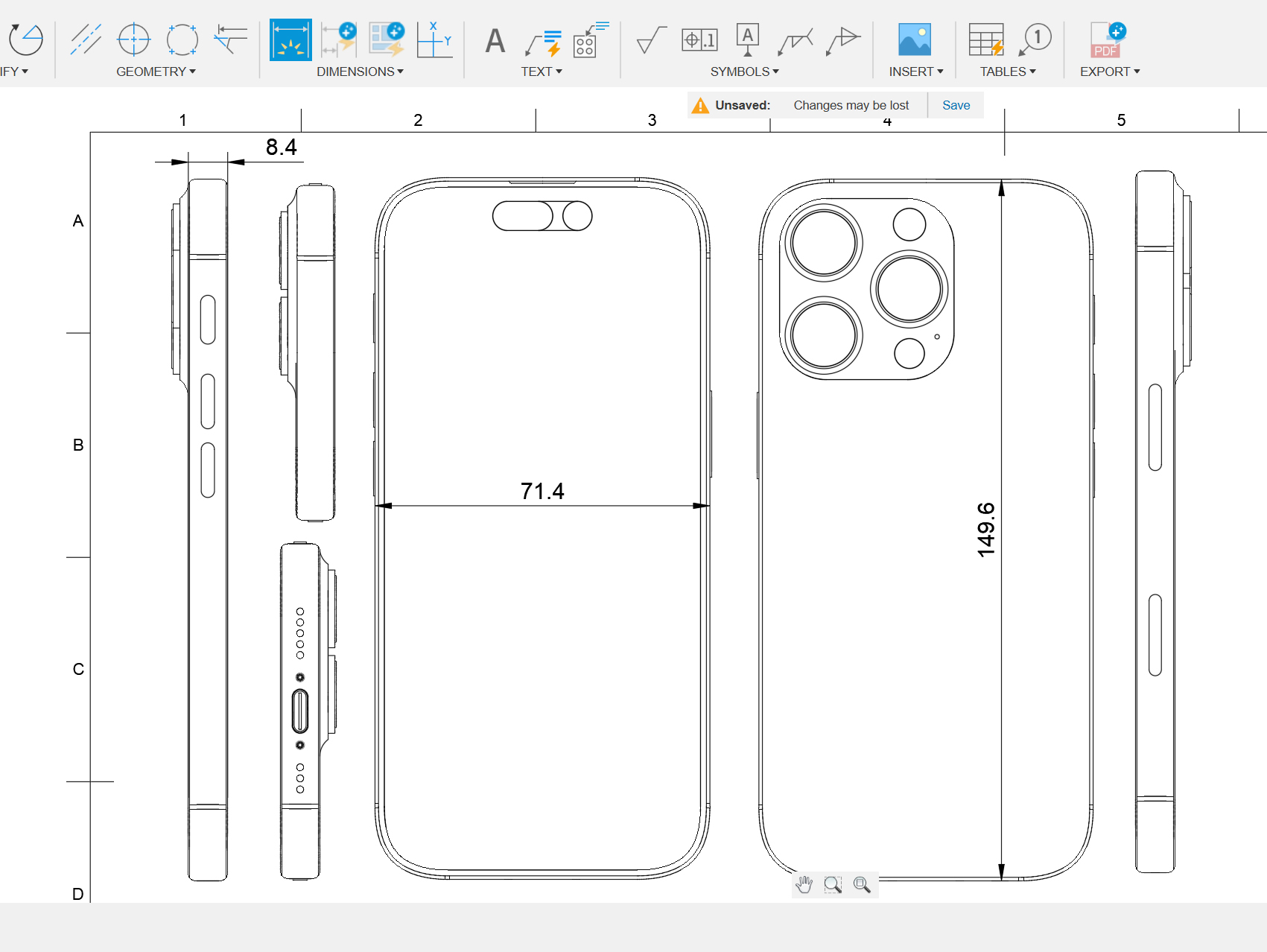
Task: Click the Surface Texture checkmark symbol
Action: click(x=650, y=40)
